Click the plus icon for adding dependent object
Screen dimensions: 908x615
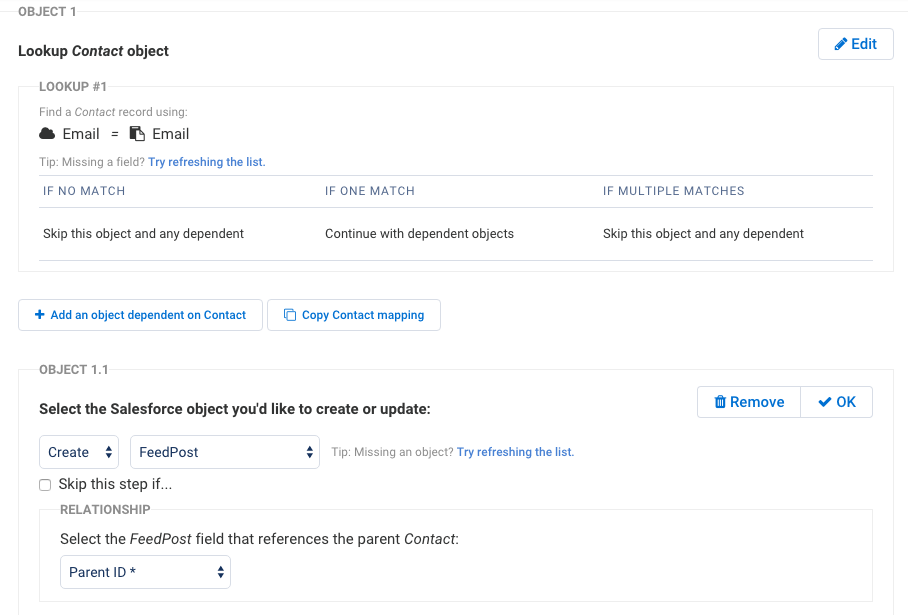[x=40, y=315]
